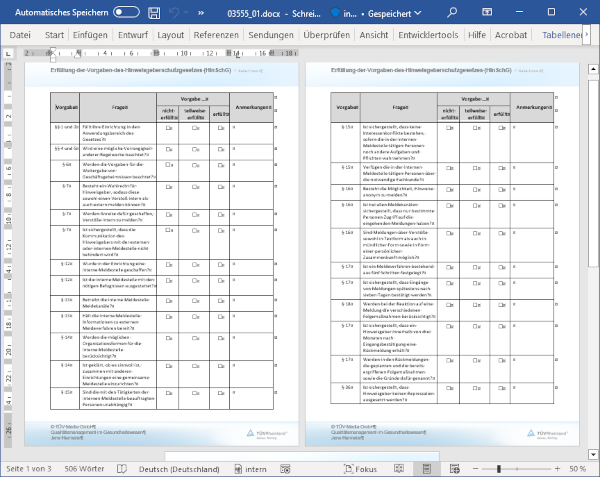Open the Einfügen ribbon tab

click(x=90, y=34)
